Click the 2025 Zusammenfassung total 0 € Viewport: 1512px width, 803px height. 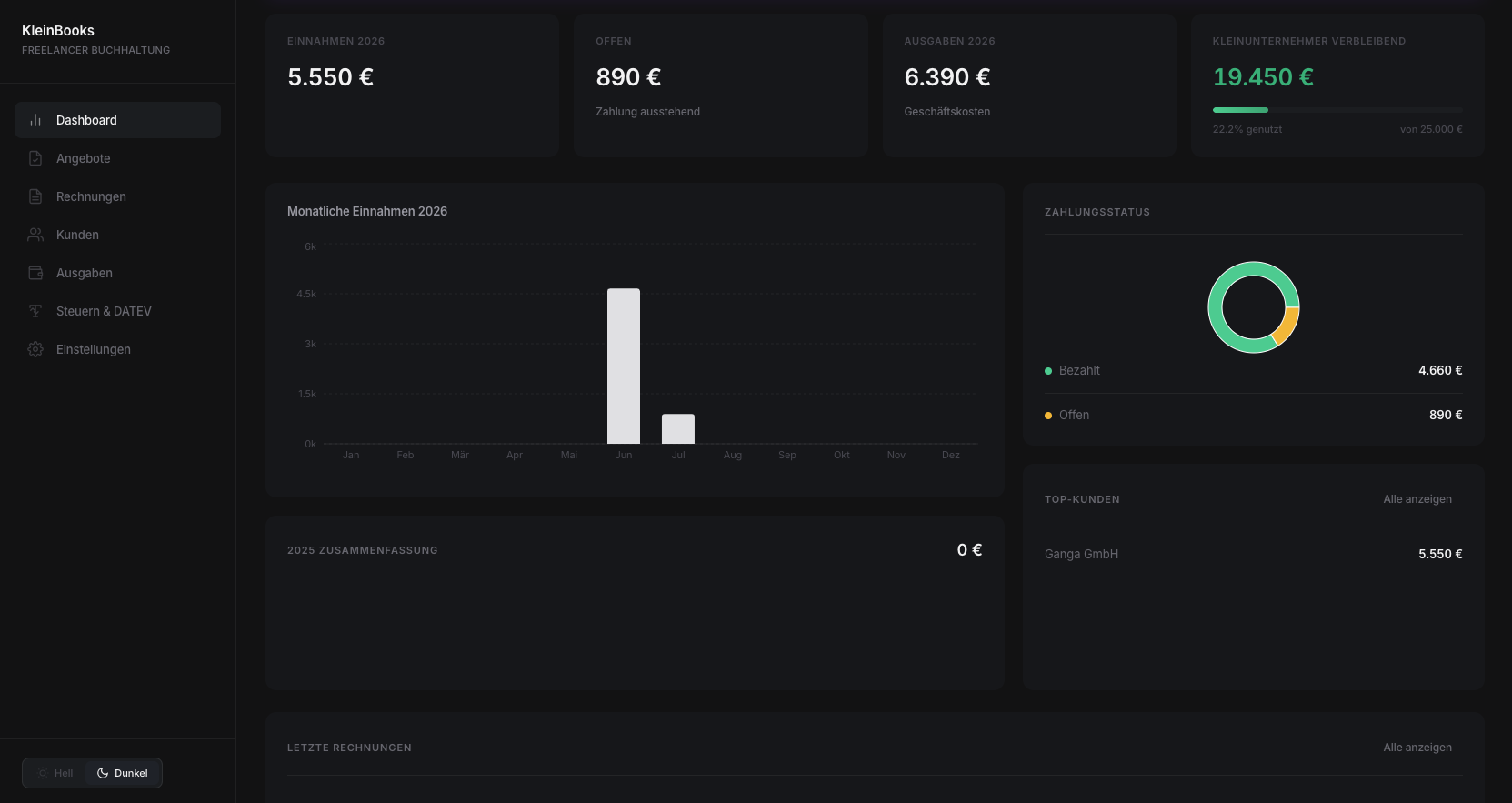tap(969, 550)
